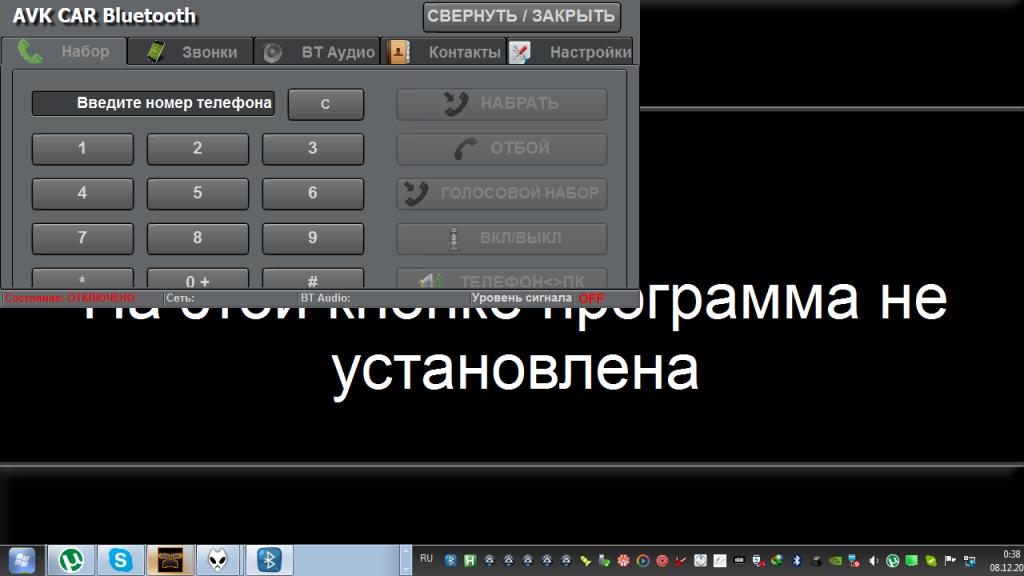Click the red spiral tray icon
Viewport: 1024px width, 576px height.
pyautogui.click(x=662, y=560)
